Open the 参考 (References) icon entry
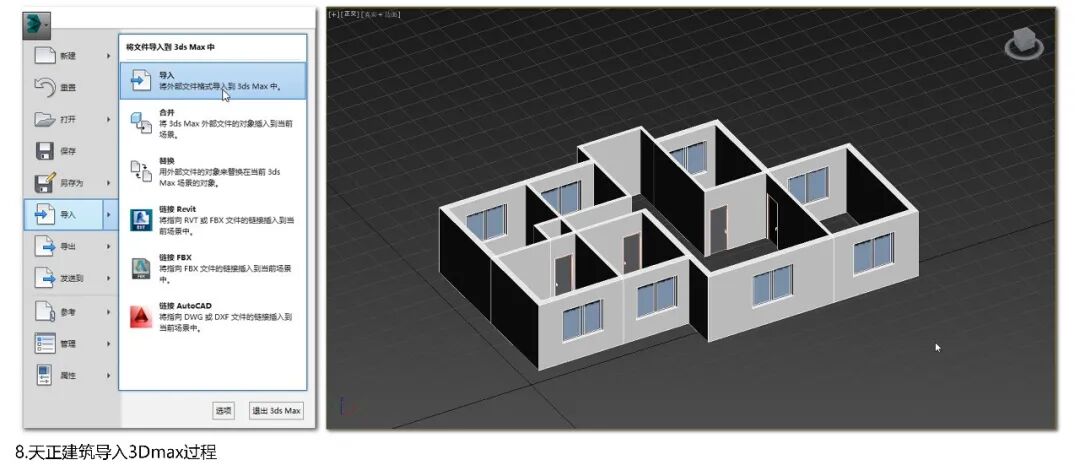This screenshot has height=476, width=1080. pos(45,311)
